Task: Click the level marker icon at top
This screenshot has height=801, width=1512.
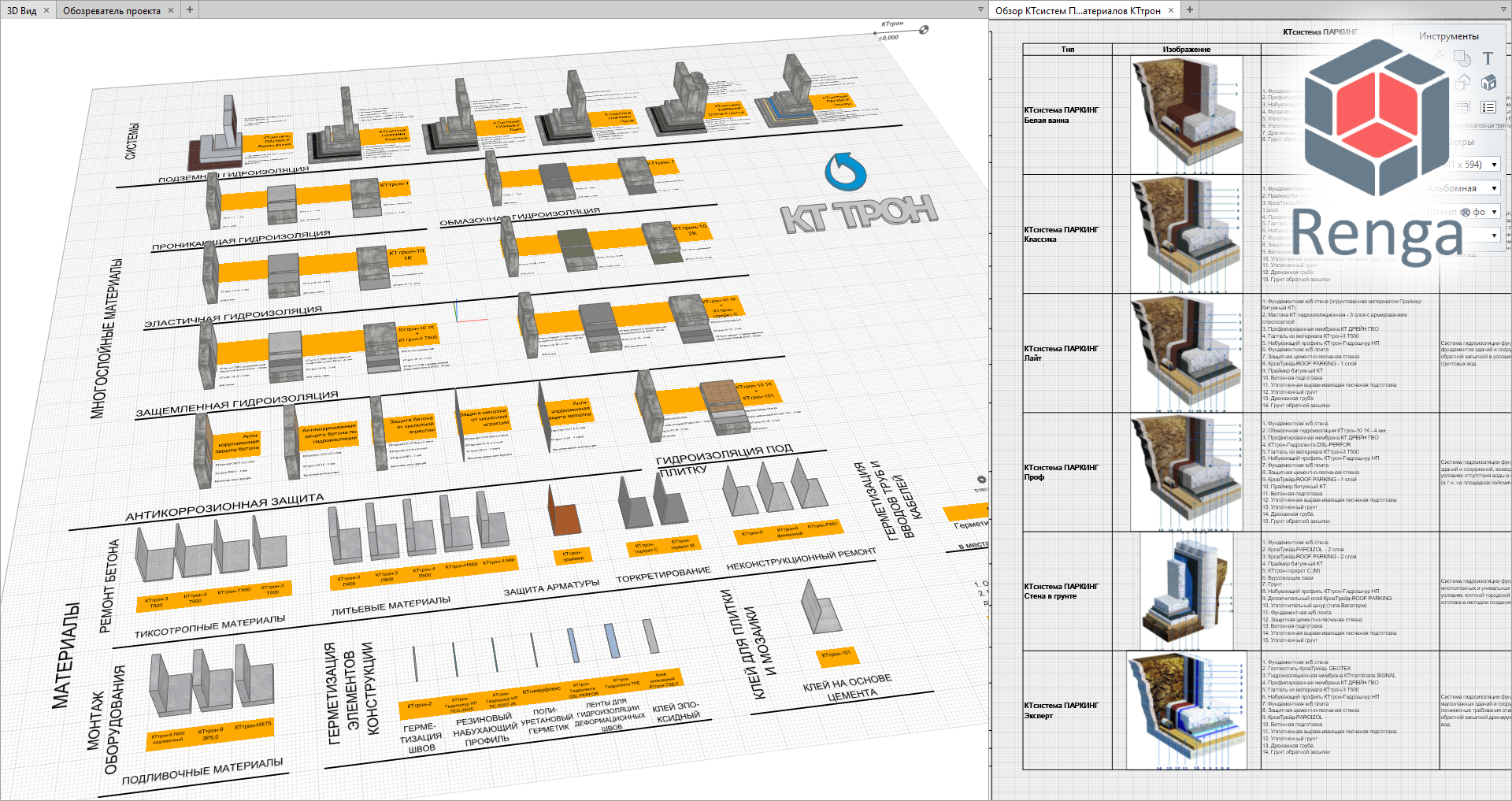Action: pyautogui.click(x=924, y=30)
